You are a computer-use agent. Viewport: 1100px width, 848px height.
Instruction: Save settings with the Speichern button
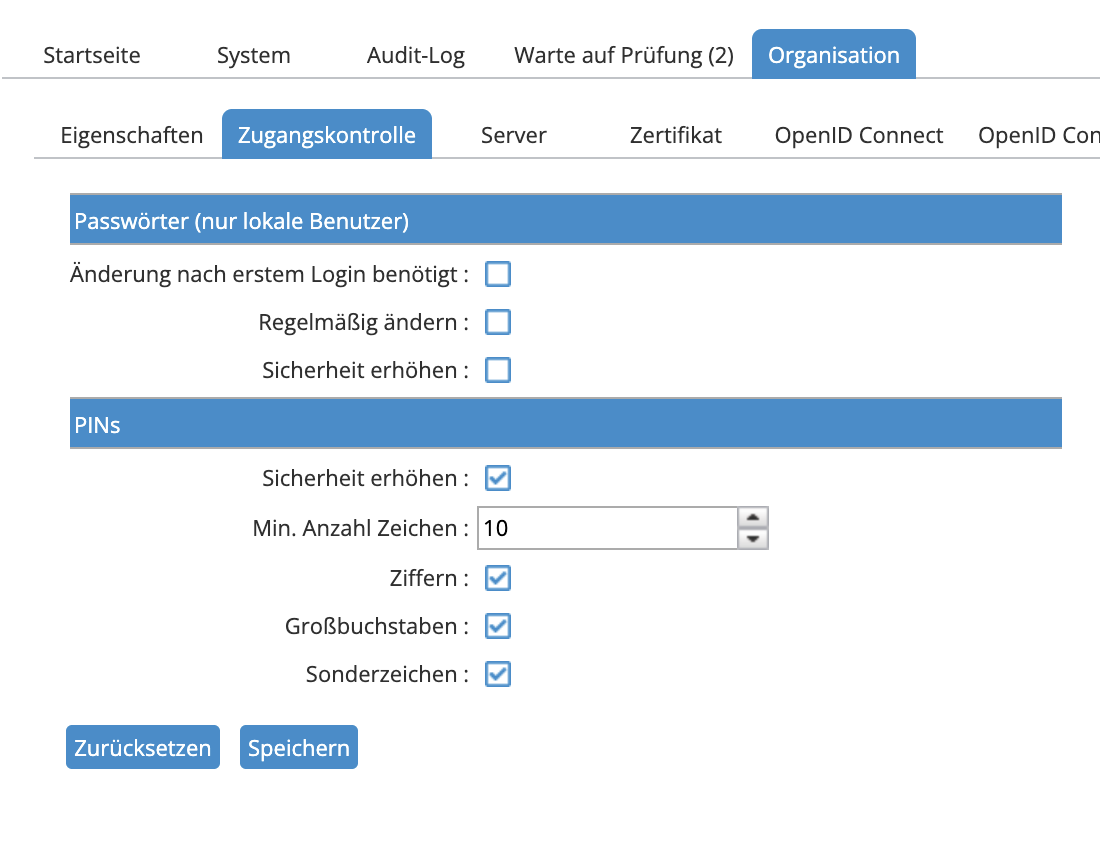pos(298,746)
